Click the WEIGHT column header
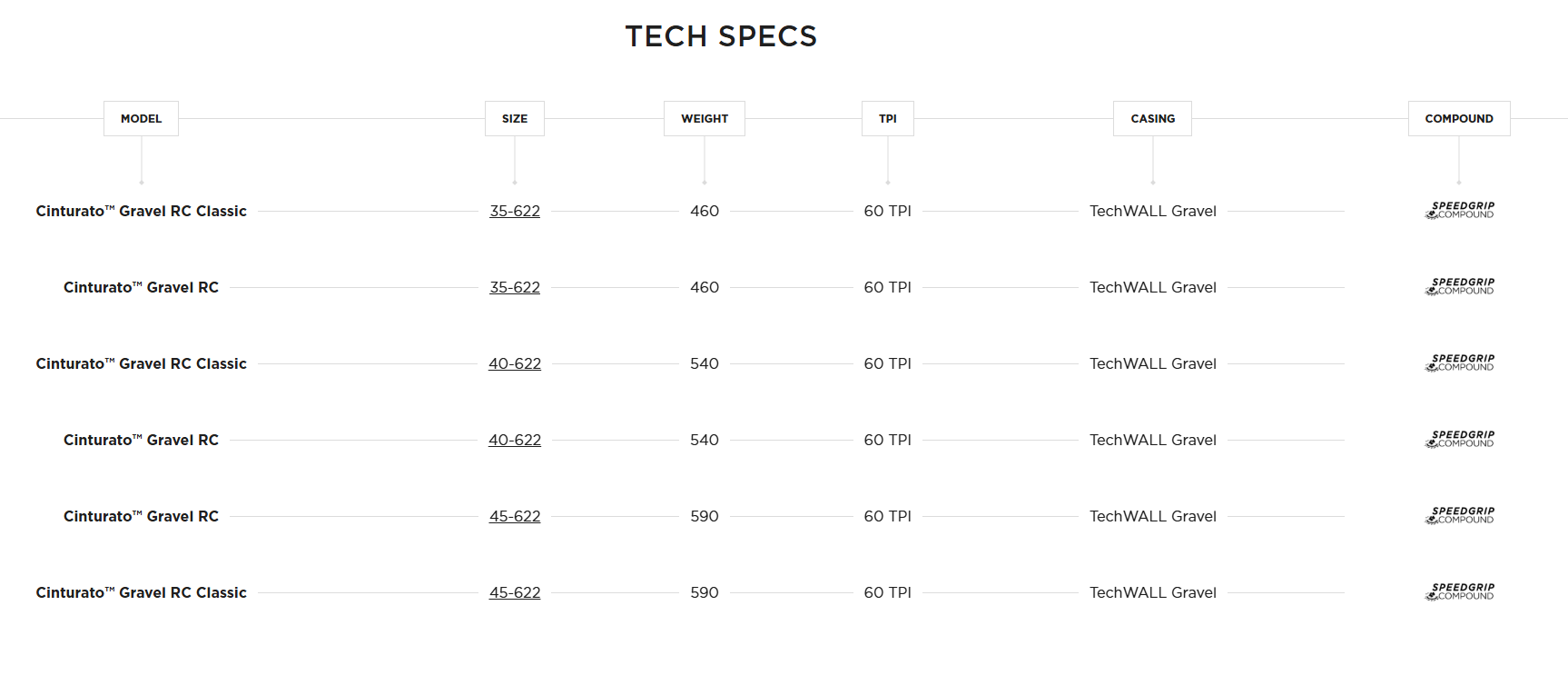This screenshot has width=1568, height=675. pyautogui.click(x=705, y=119)
